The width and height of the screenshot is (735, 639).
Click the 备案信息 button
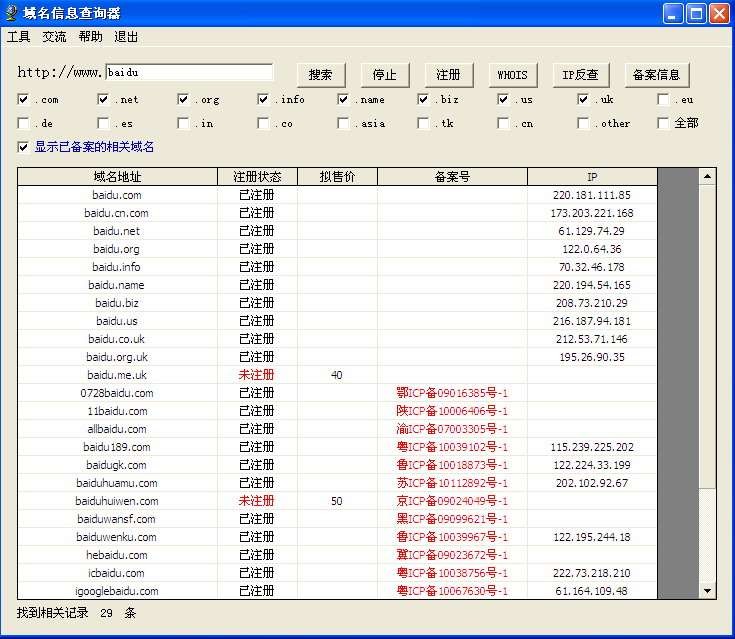coord(656,75)
